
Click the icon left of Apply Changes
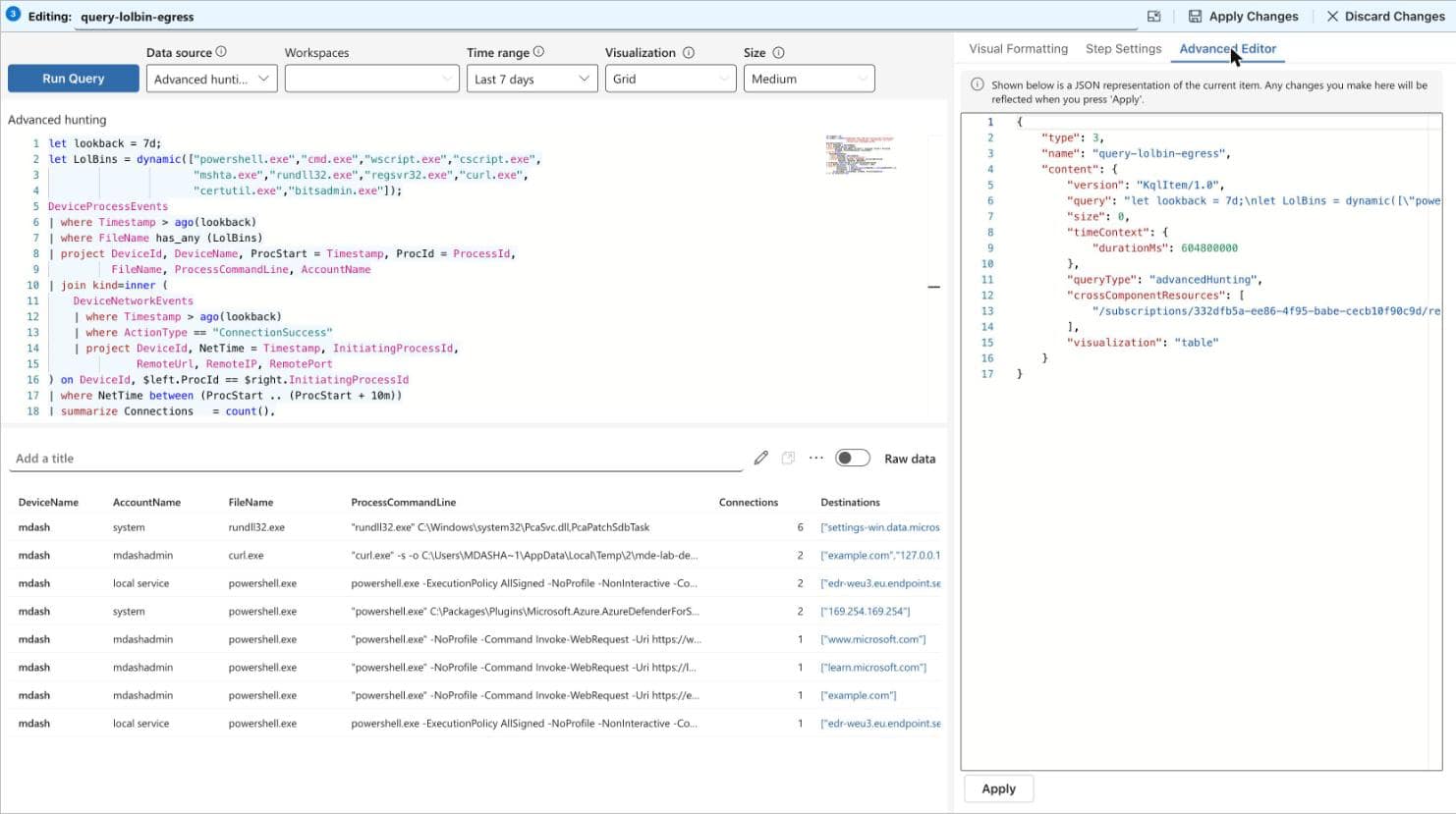pyautogui.click(x=1154, y=16)
